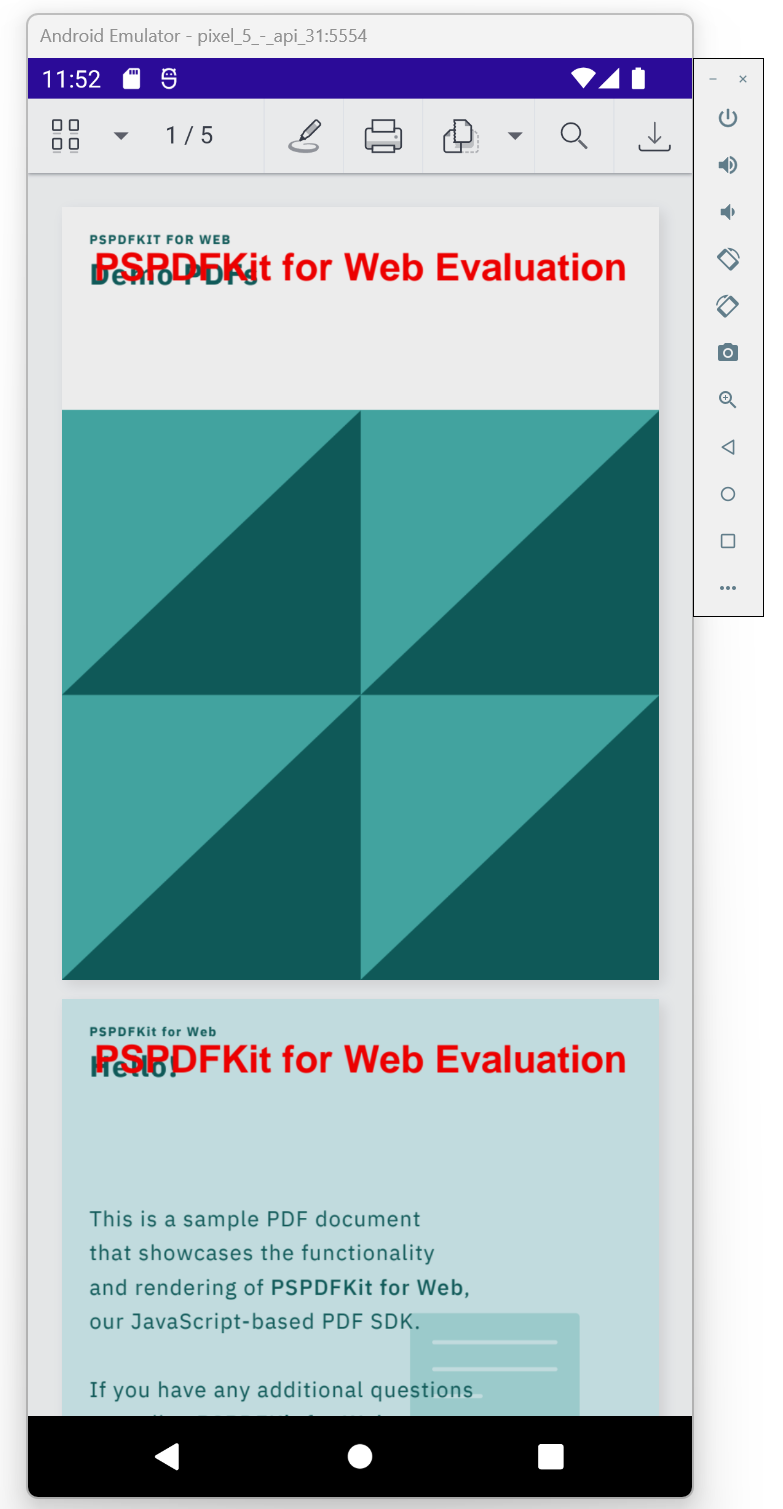Download the PDF with export icon
Viewport: 783px width, 1509px height.
pyautogui.click(x=654, y=136)
